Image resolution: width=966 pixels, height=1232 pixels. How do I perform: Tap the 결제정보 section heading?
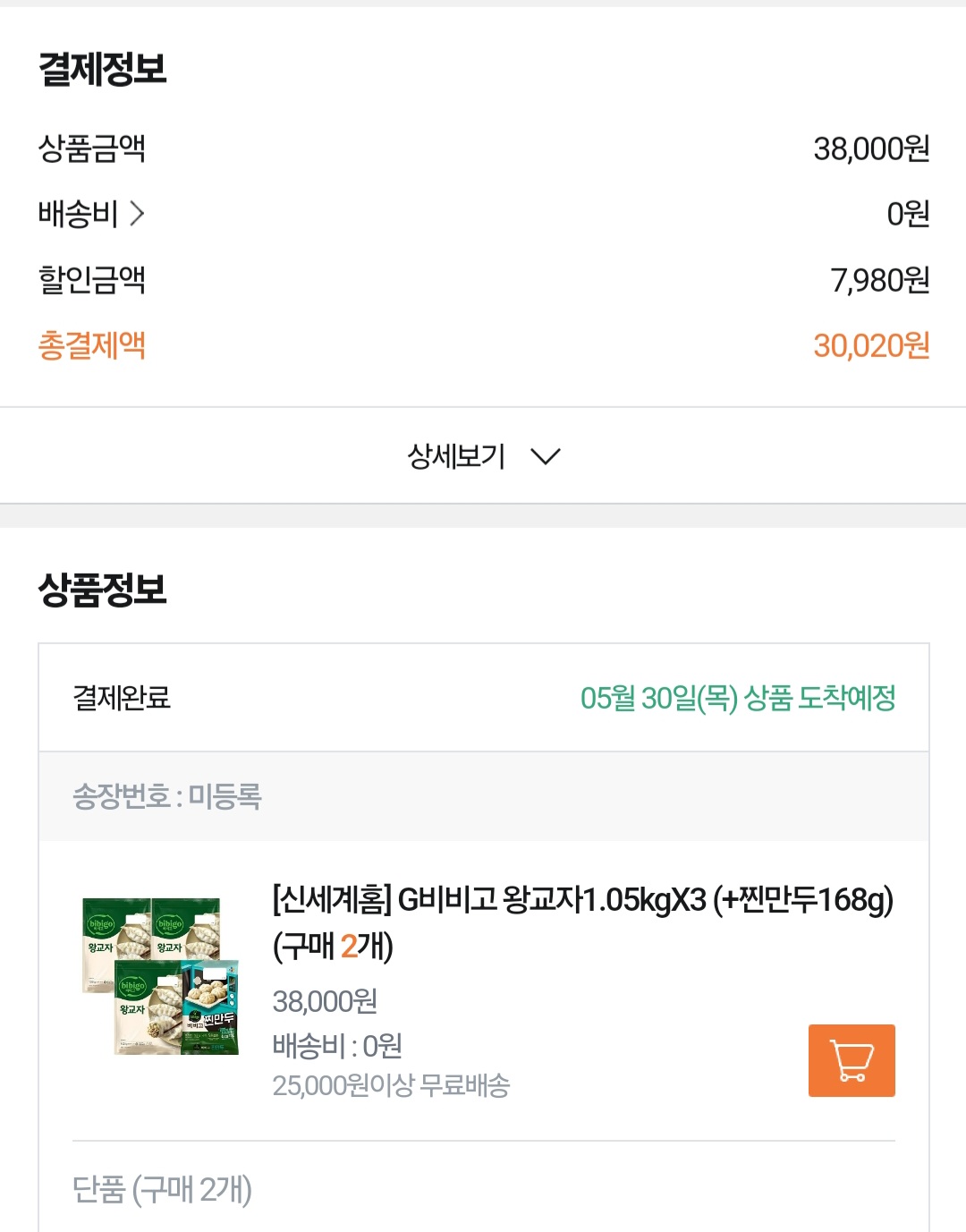tap(102, 69)
